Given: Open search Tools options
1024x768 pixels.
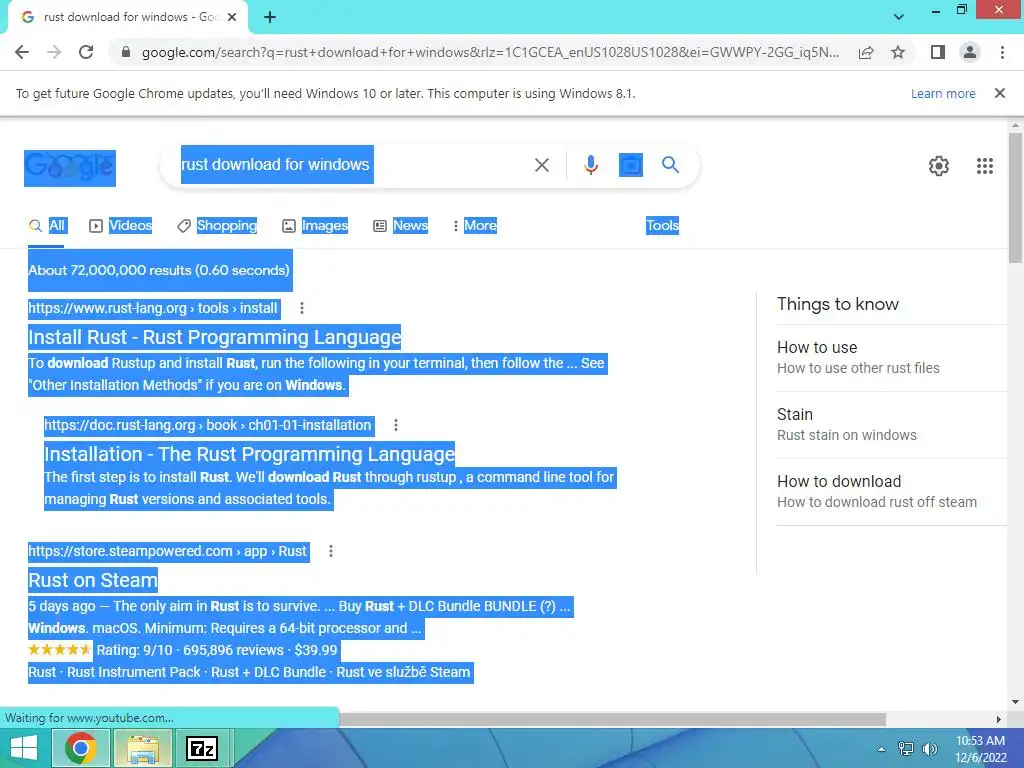Looking at the screenshot, I should [662, 225].
